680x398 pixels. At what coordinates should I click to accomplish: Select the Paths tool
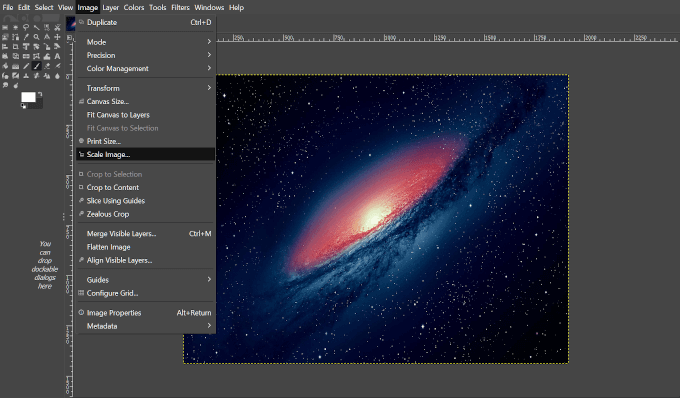pyautogui.click(x=16, y=37)
